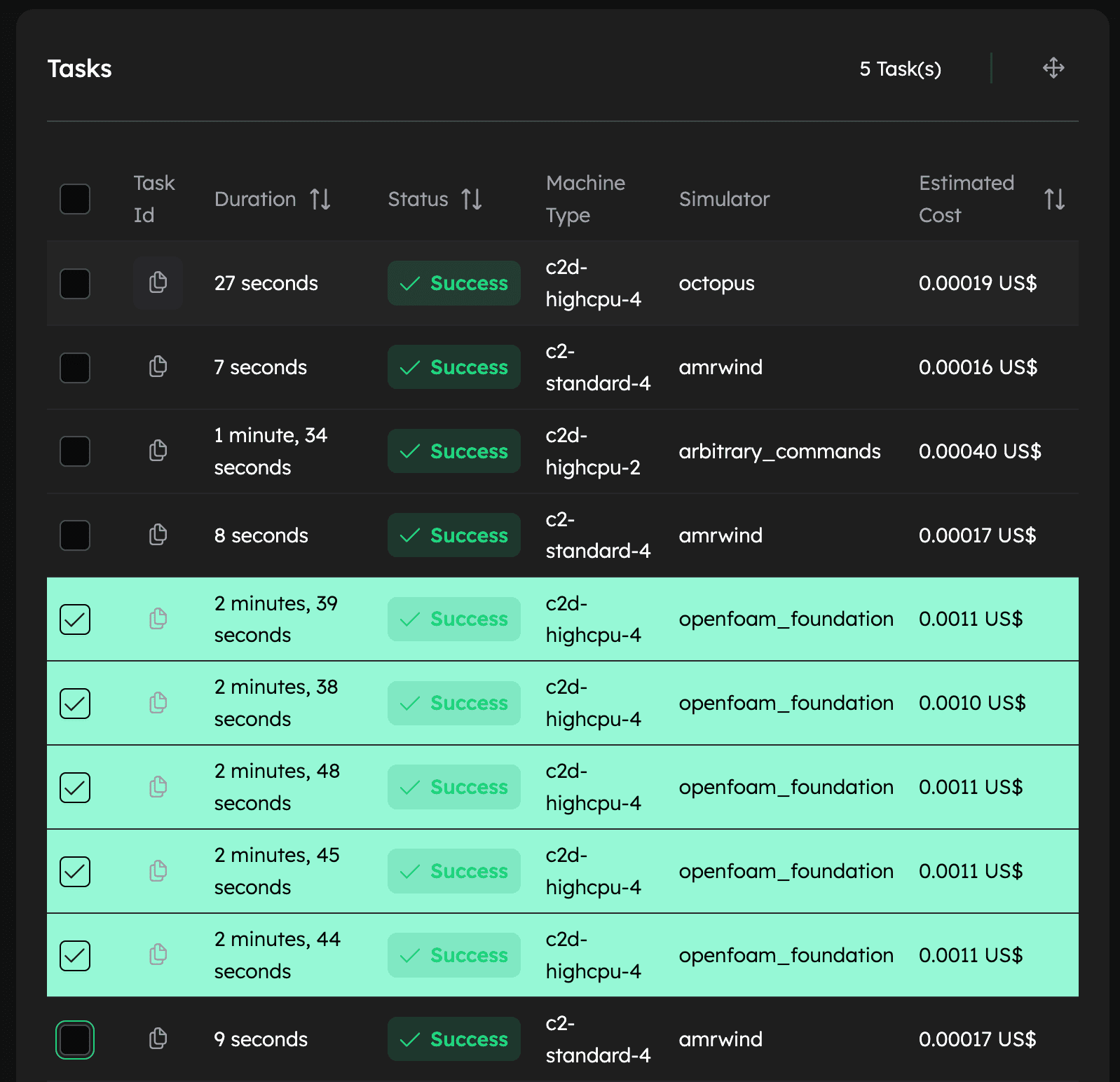
Task: Sort tasks by Duration
Action: [x=320, y=199]
